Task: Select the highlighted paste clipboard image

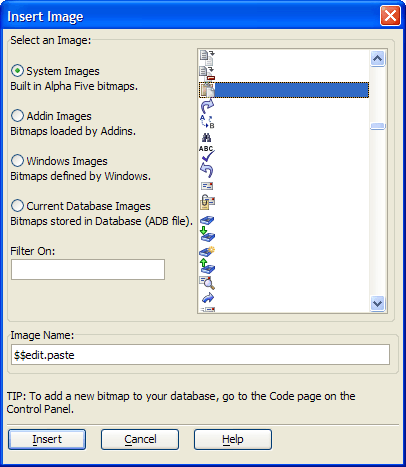Action: 284,90
